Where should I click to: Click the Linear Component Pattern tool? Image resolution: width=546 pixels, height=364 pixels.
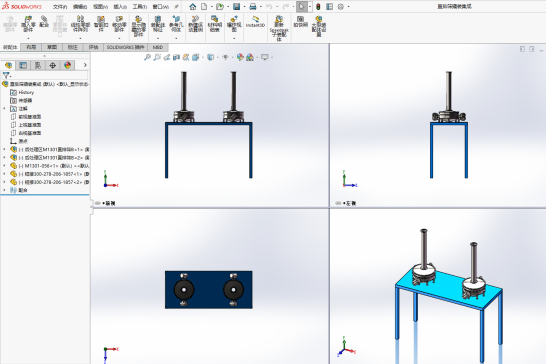[80, 24]
